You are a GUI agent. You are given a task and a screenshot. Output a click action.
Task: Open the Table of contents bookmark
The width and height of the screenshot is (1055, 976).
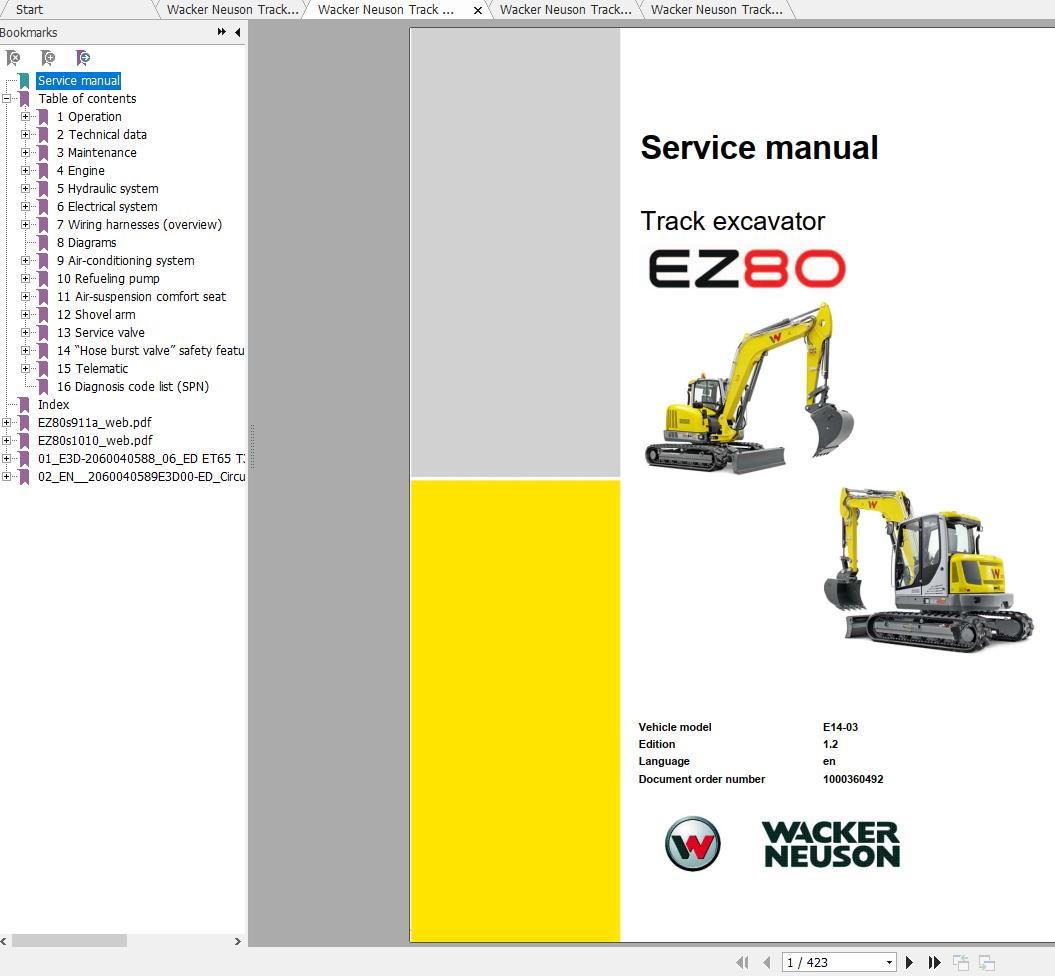pos(87,99)
